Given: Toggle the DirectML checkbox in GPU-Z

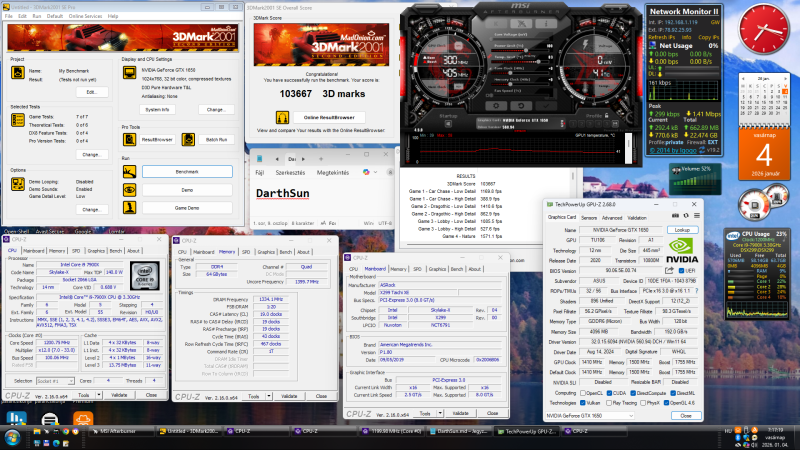Looking at the screenshot, I should coord(673,393).
